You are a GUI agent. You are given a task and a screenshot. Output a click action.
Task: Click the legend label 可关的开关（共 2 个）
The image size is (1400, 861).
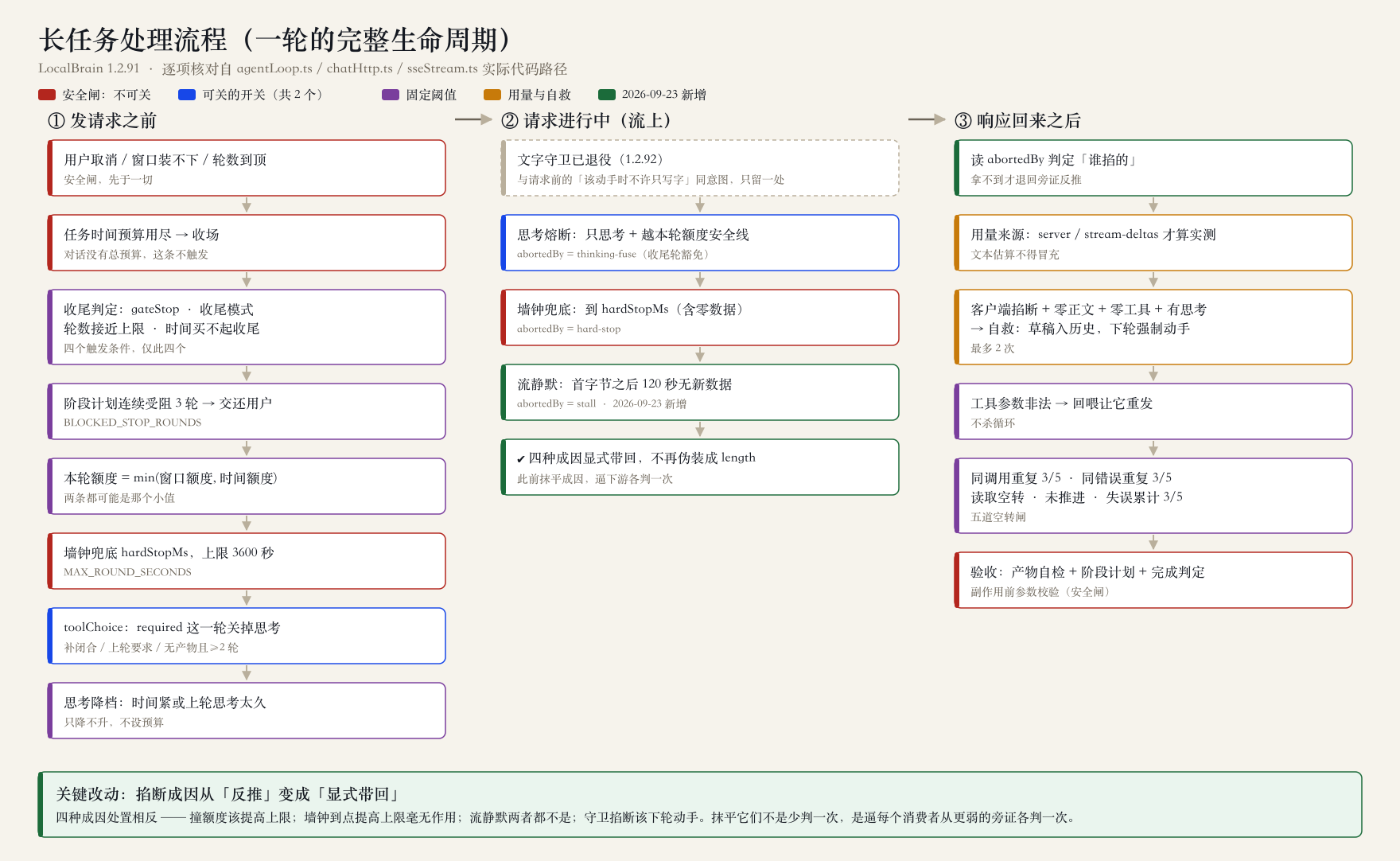click(262, 95)
